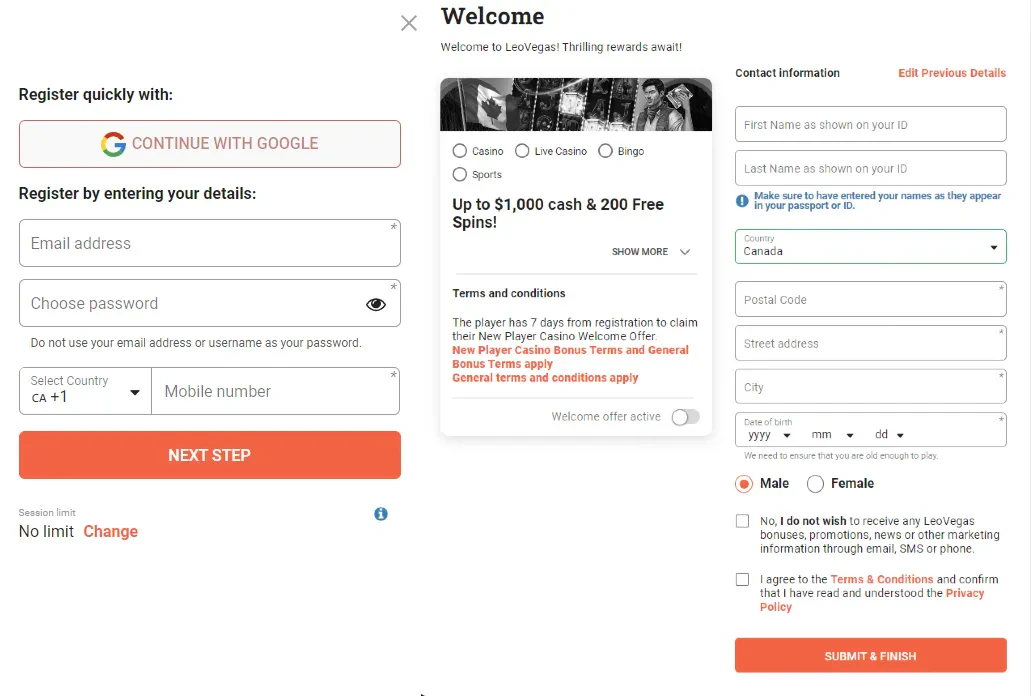The height and width of the screenshot is (696, 1031).
Task: Open the Country Canada dropdown
Action: [870, 246]
